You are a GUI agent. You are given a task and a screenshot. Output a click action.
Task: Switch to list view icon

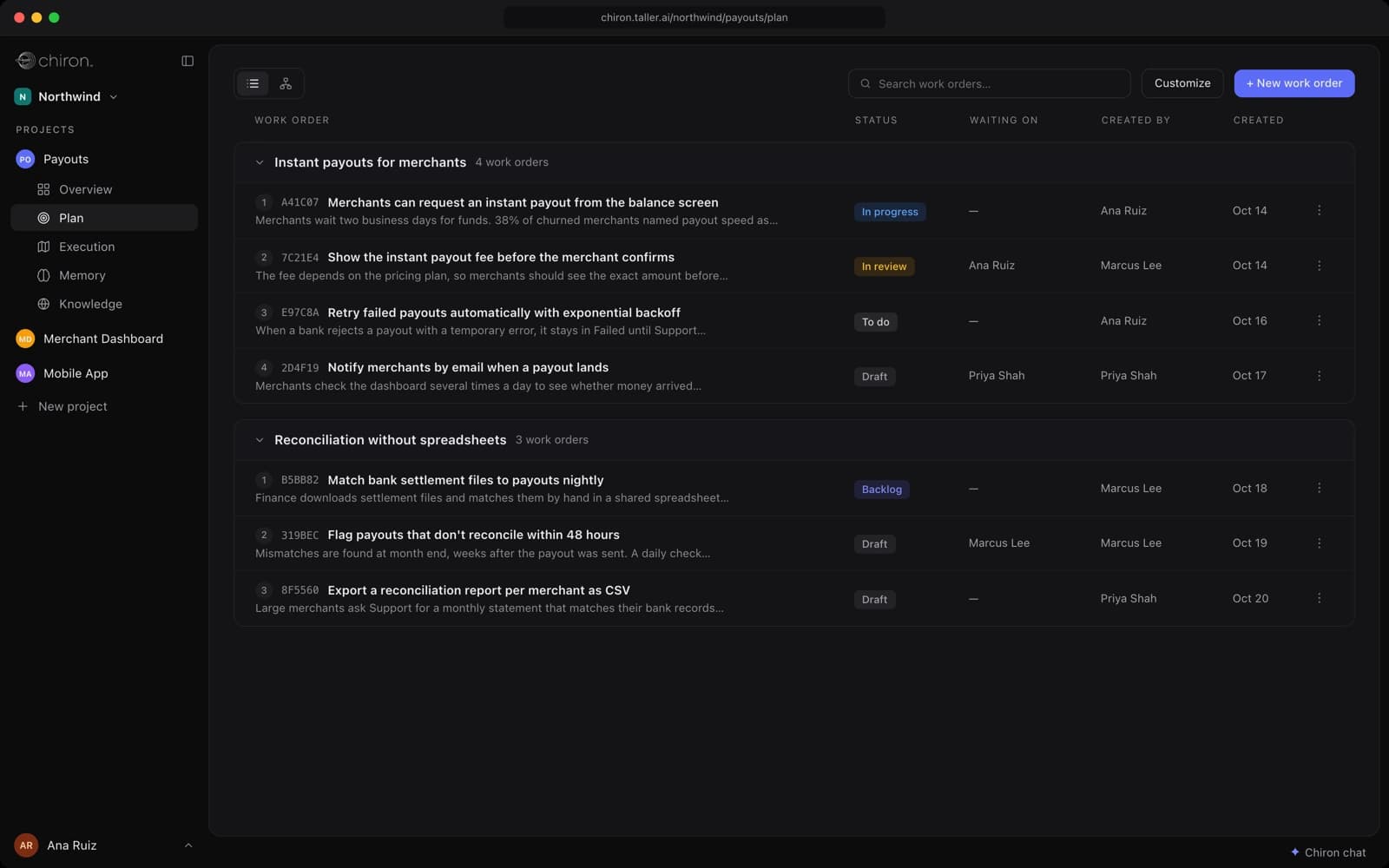[253, 83]
